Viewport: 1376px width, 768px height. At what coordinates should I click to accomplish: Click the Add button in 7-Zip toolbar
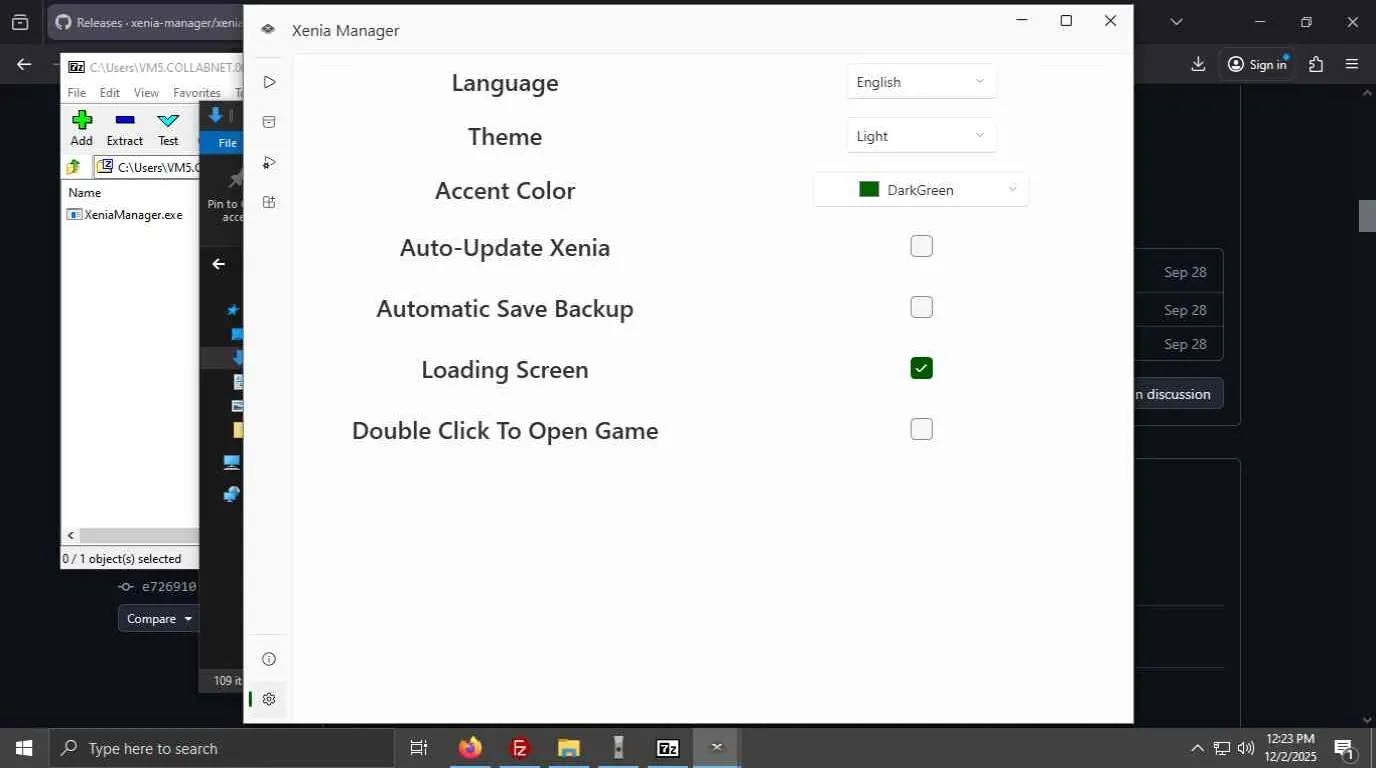point(82,128)
